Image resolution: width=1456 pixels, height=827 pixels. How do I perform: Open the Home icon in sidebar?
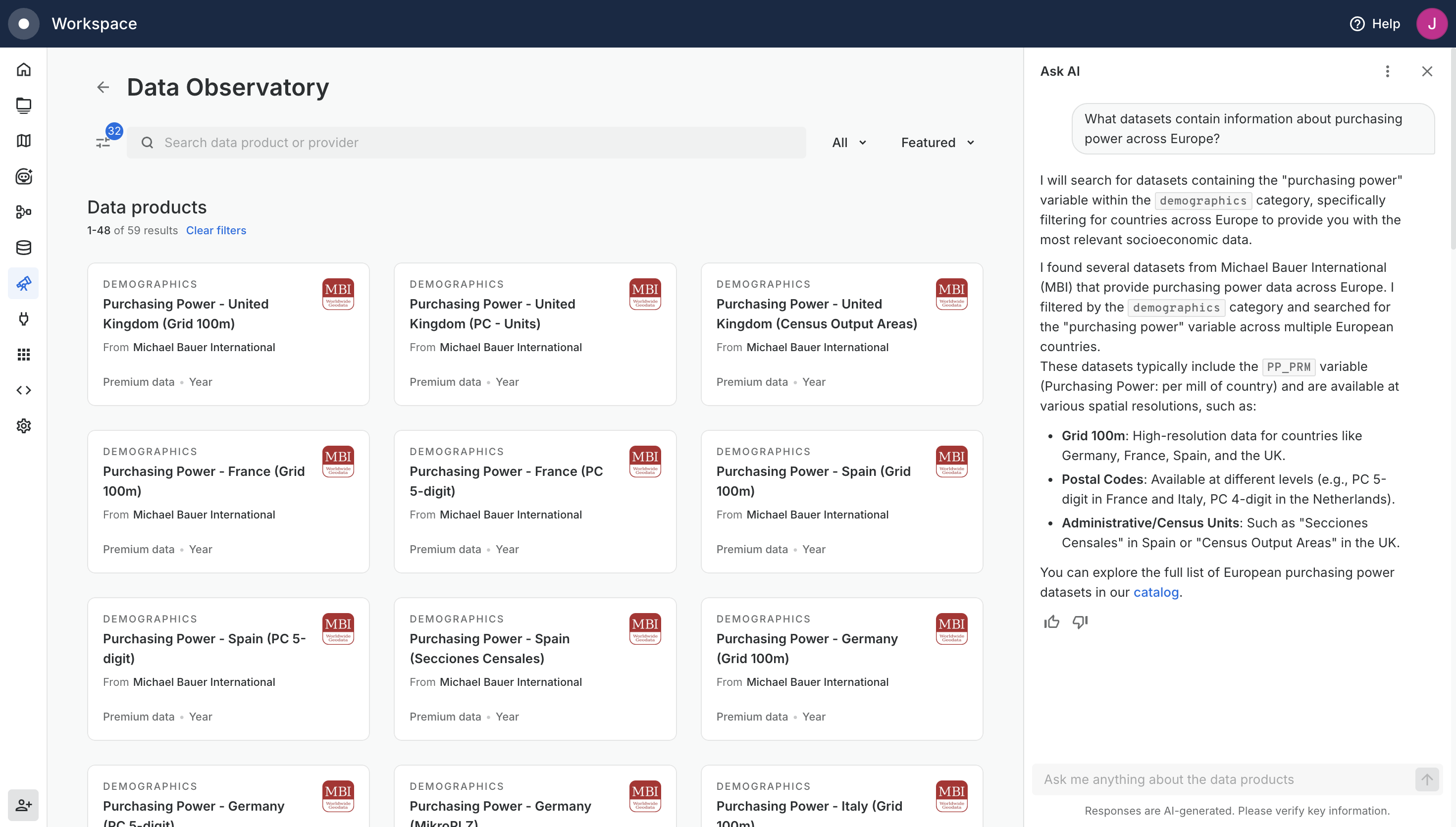[x=23, y=69]
